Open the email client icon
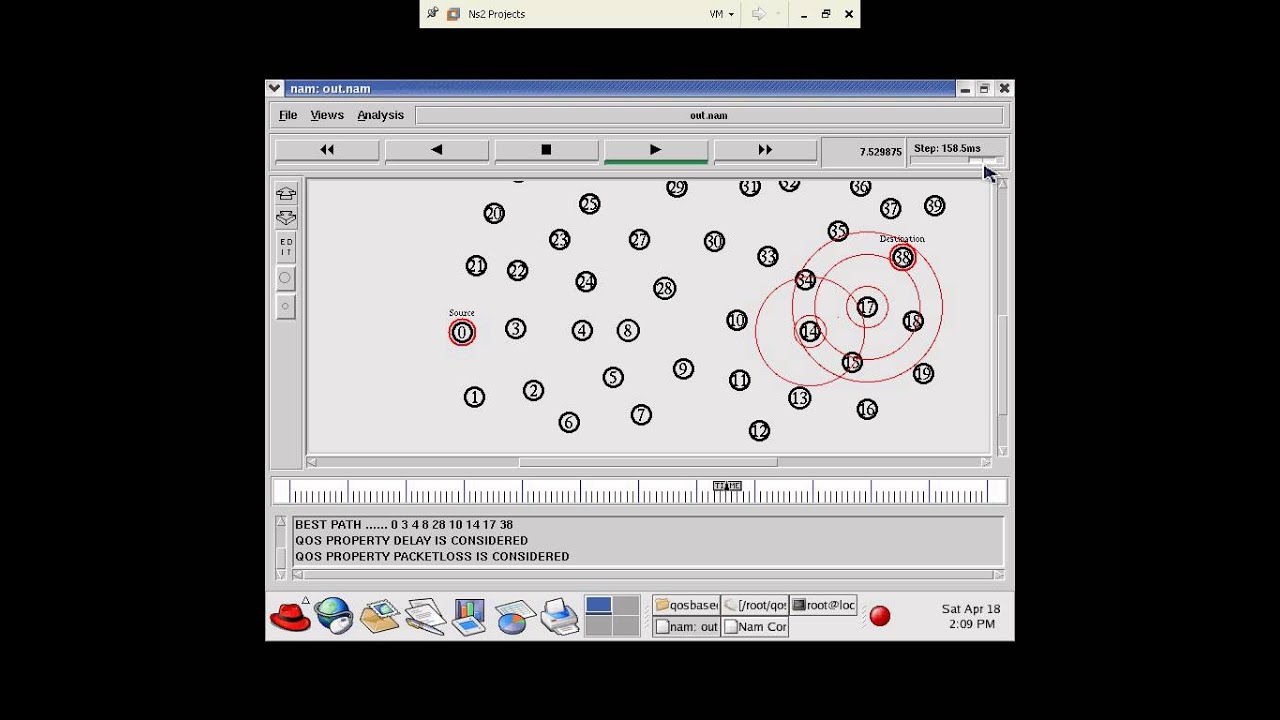The height and width of the screenshot is (720, 1280). [x=380, y=616]
